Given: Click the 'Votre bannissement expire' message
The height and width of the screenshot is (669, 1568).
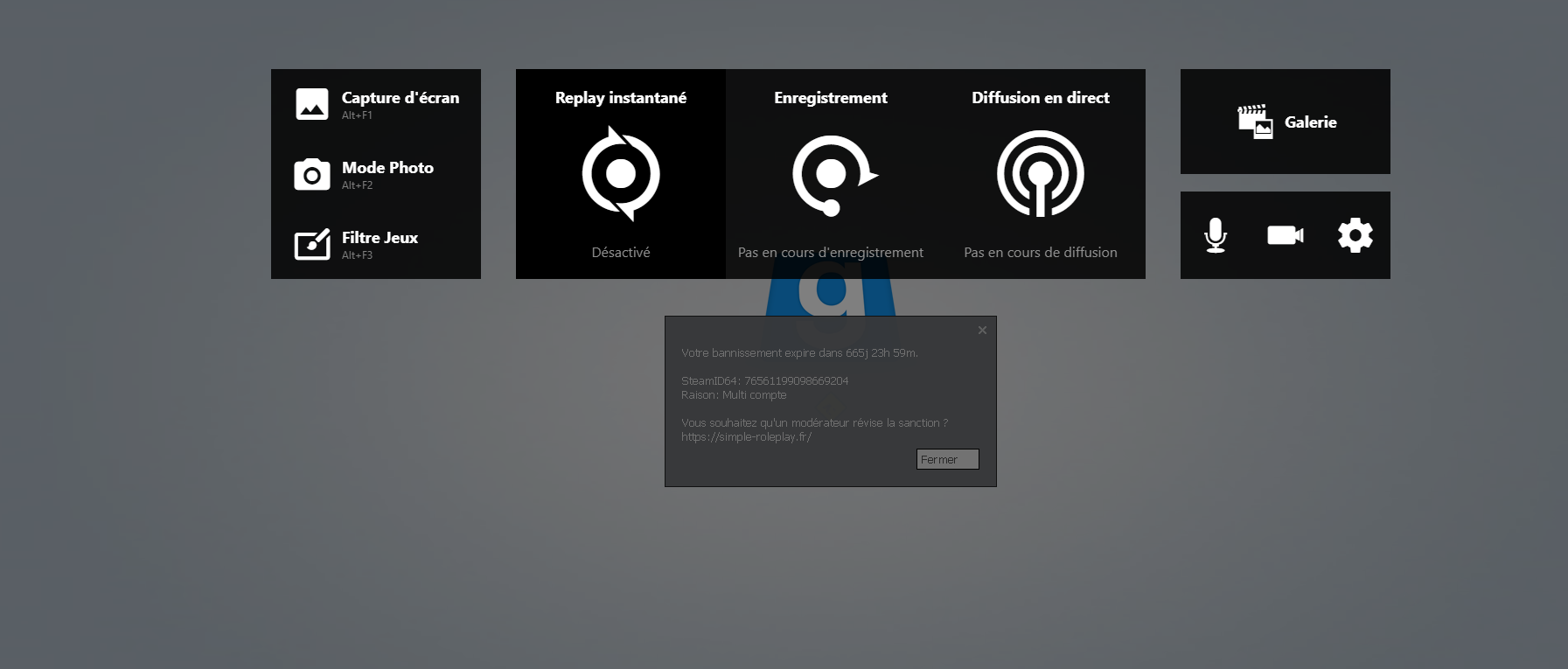Looking at the screenshot, I should 799,353.
